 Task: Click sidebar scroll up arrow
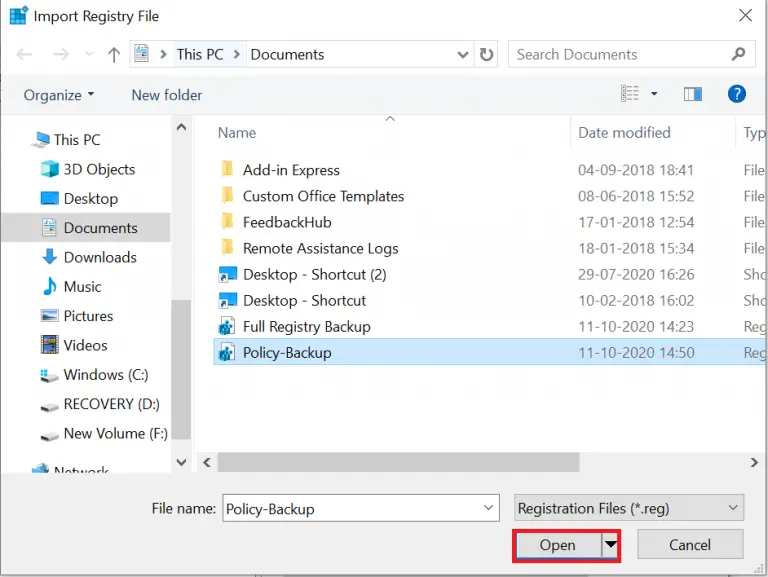click(x=181, y=127)
